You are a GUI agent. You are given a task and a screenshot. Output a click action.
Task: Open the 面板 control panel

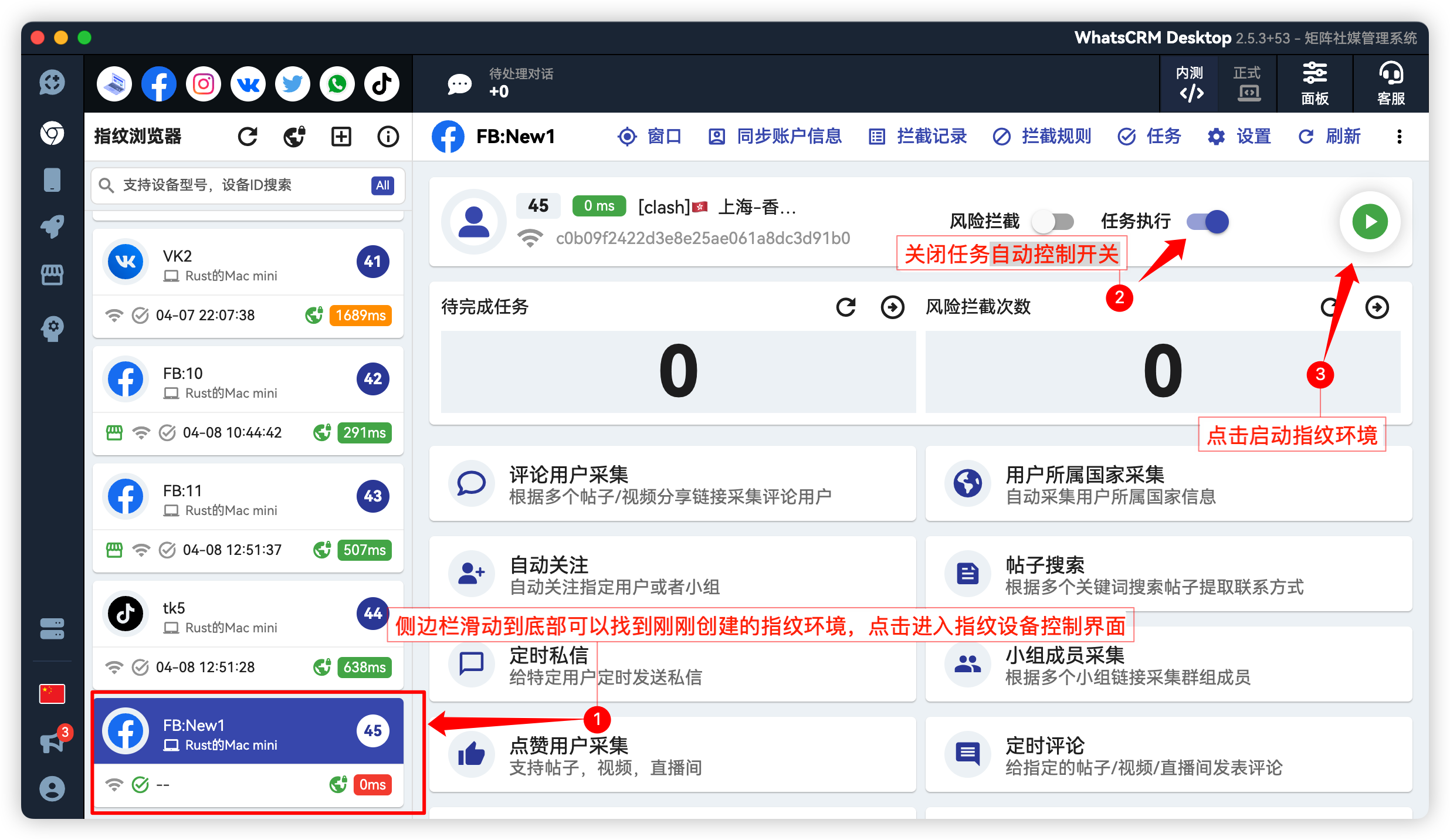point(1315,84)
